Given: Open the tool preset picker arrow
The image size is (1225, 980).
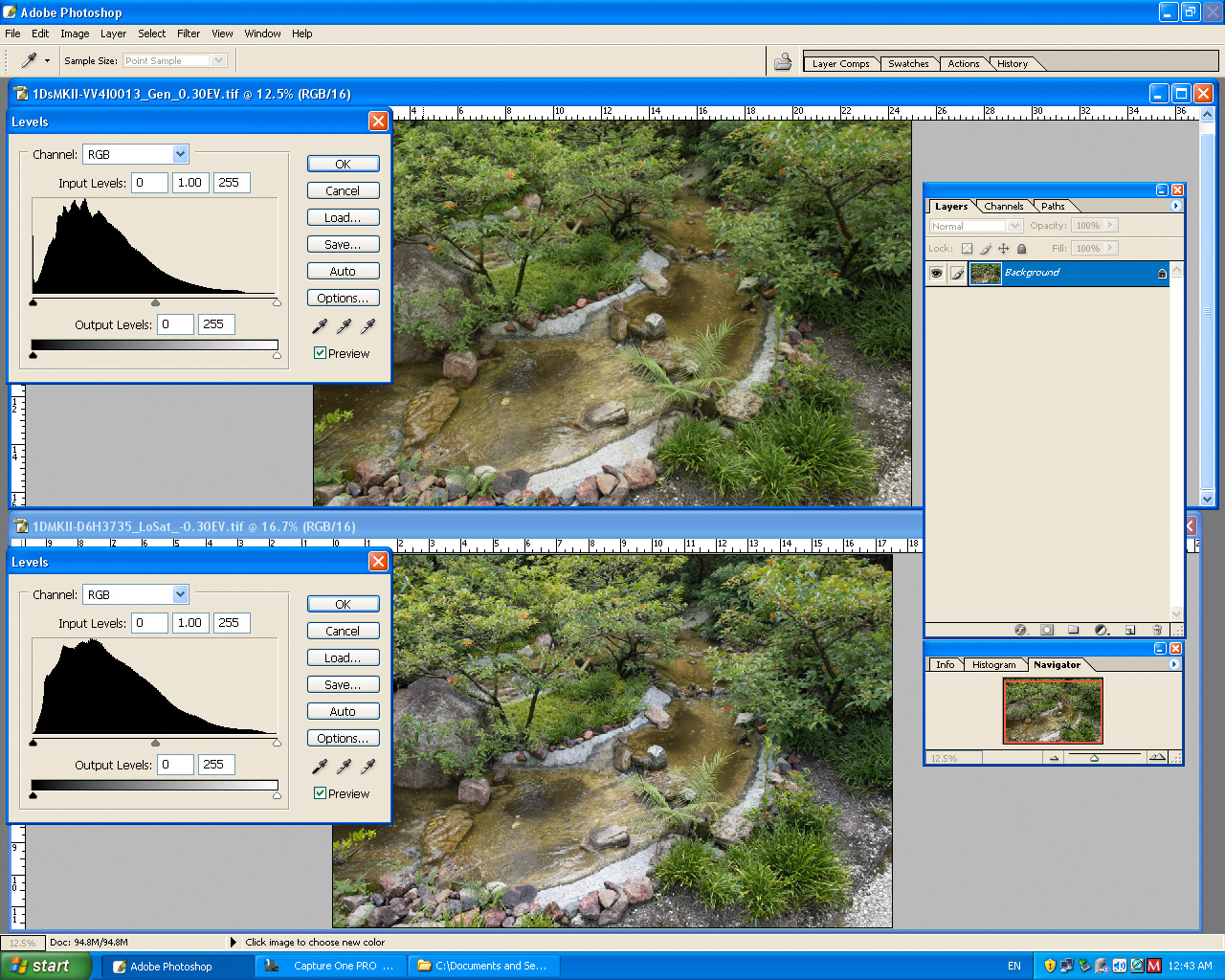Looking at the screenshot, I should 47,60.
